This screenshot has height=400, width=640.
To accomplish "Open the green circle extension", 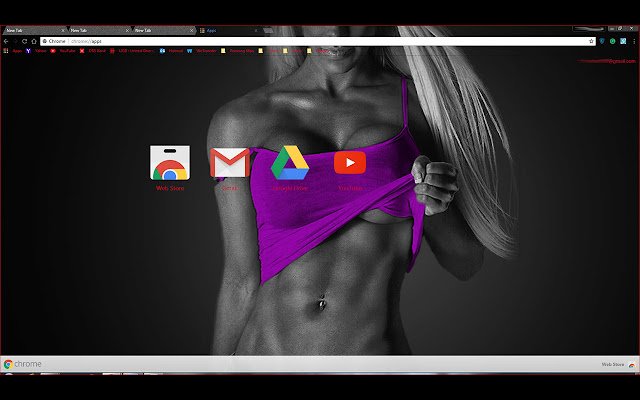I will click(x=613, y=41).
